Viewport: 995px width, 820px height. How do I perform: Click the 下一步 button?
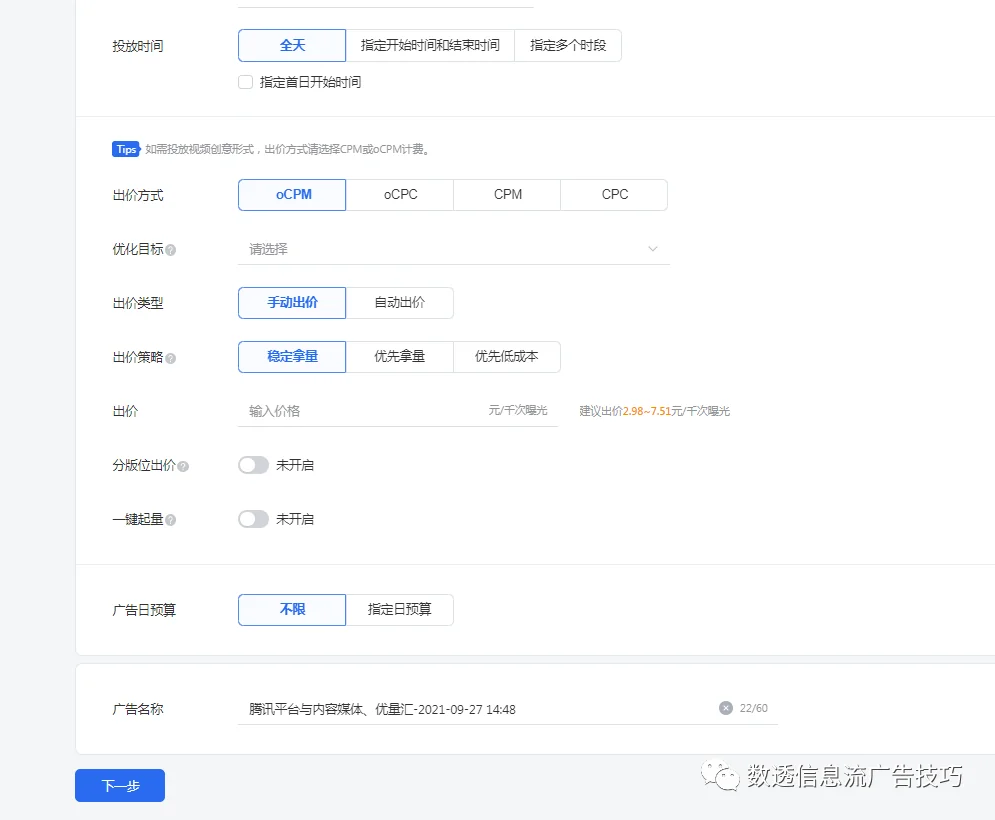coord(120,786)
